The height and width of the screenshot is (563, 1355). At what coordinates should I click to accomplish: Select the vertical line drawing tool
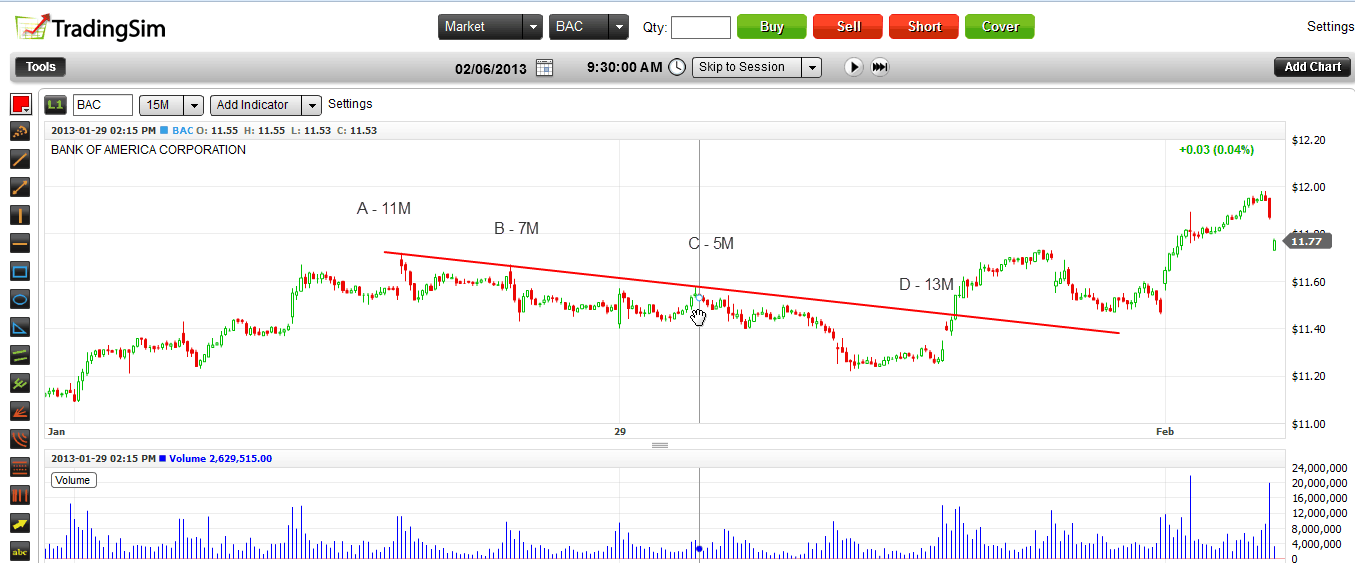[20, 215]
